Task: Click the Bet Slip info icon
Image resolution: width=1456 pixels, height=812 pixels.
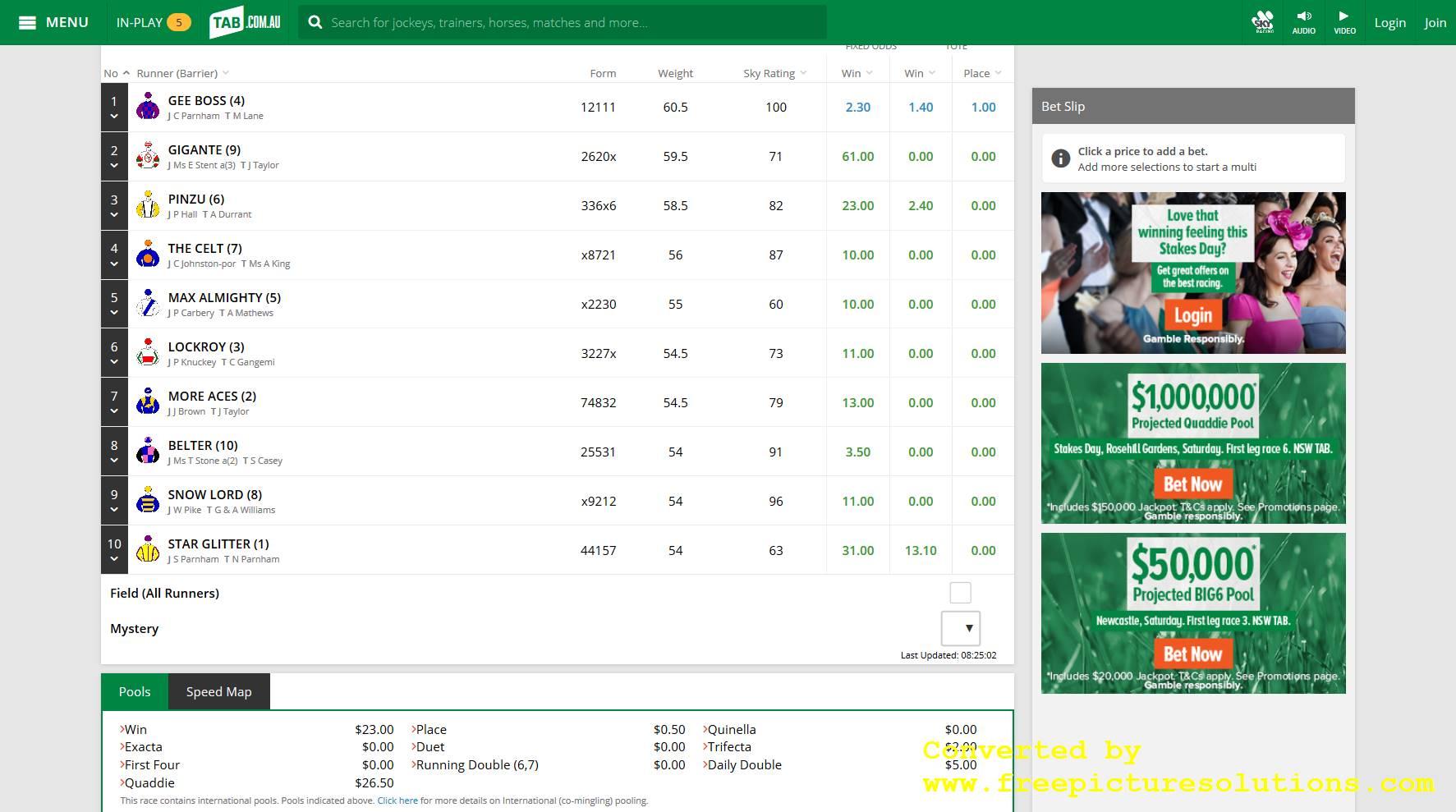Action: [x=1061, y=158]
